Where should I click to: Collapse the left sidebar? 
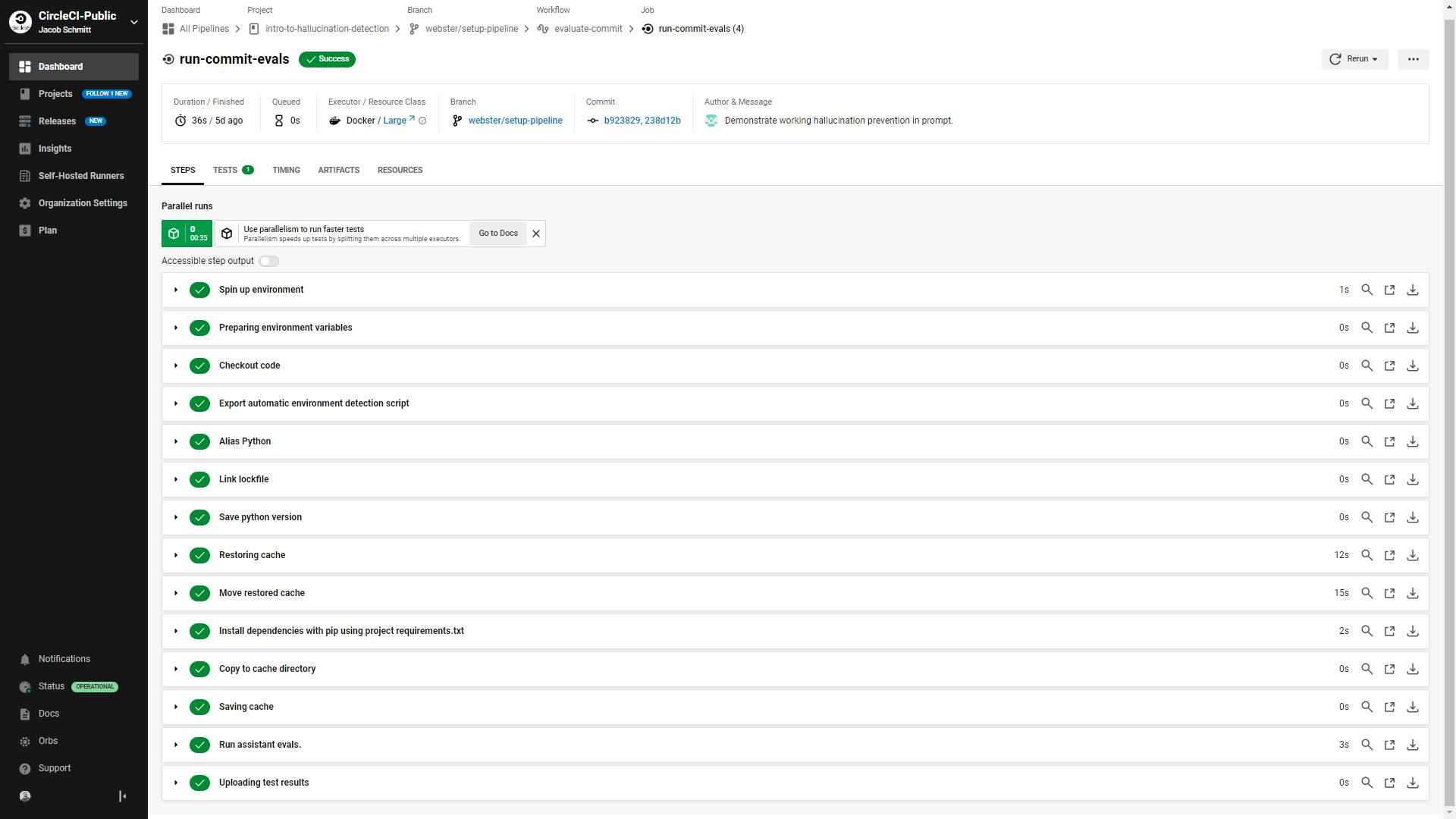point(122,796)
